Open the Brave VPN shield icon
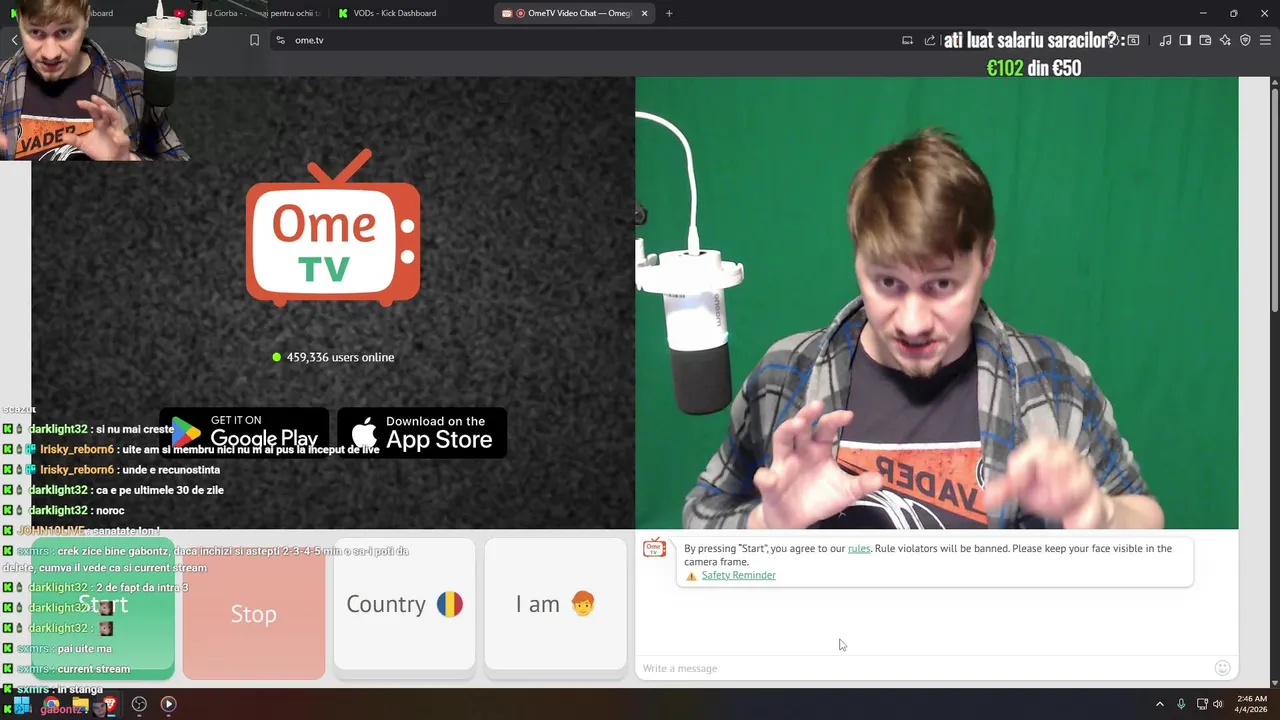1280x720 pixels. 1245,40
